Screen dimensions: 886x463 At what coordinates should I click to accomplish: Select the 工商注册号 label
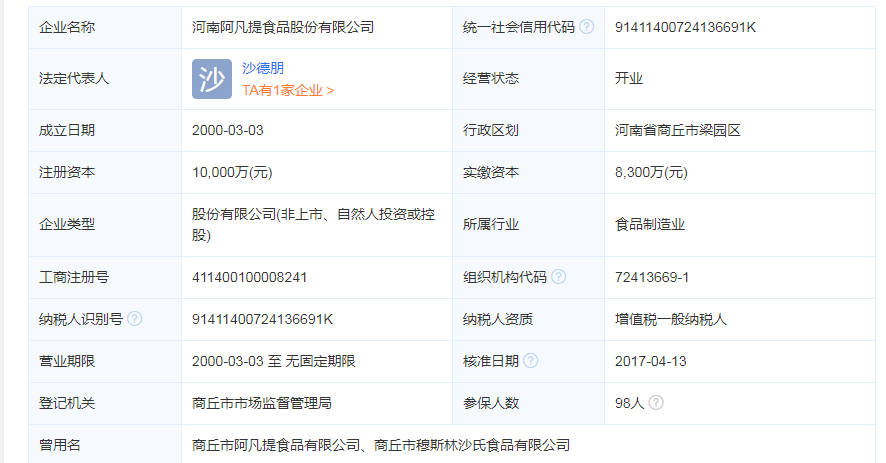[73, 277]
